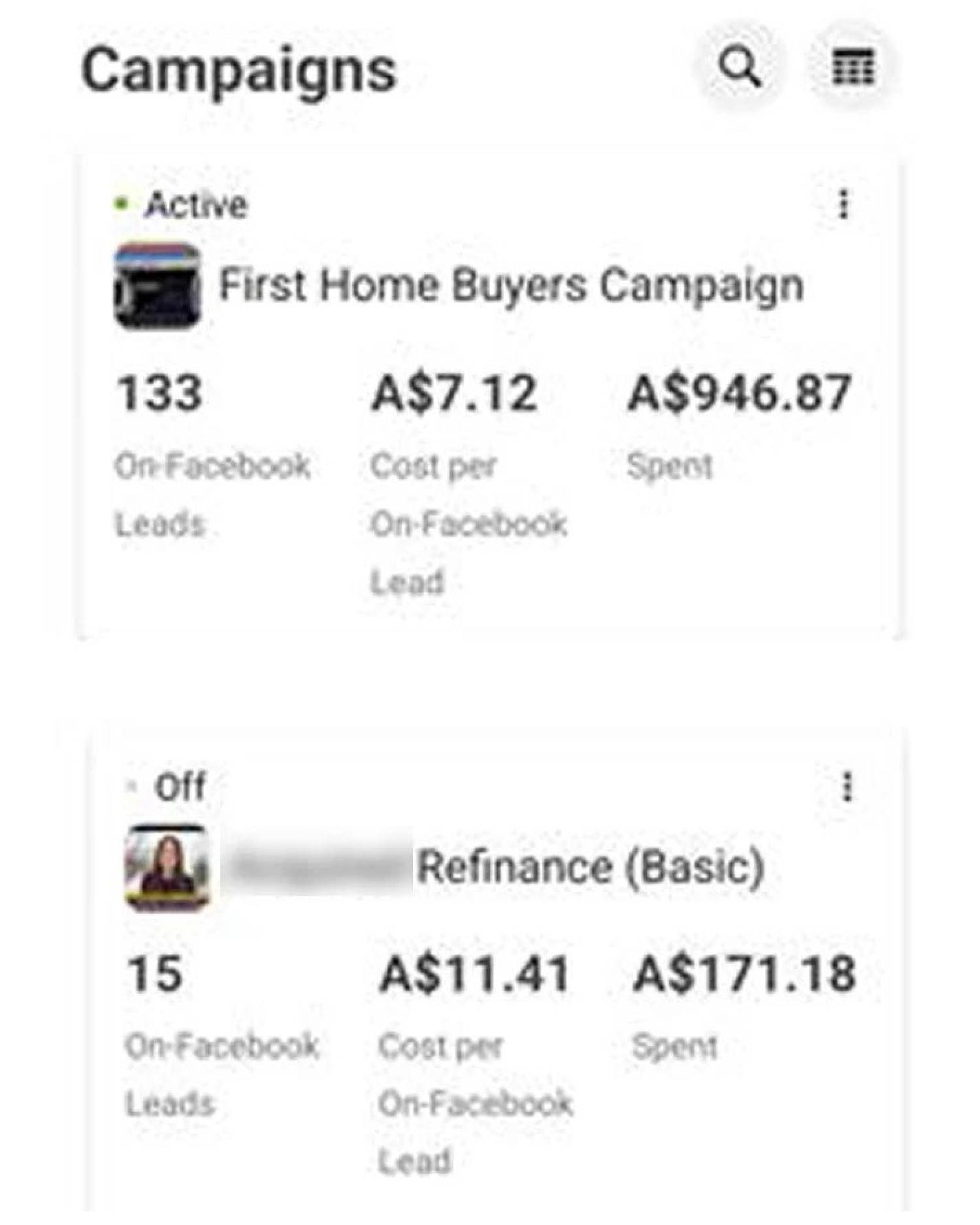The height and width of the screenshot is (1225, 980).
Task: Select the A$7.12 cost per lead value
Action: click(x=454, y=393)
